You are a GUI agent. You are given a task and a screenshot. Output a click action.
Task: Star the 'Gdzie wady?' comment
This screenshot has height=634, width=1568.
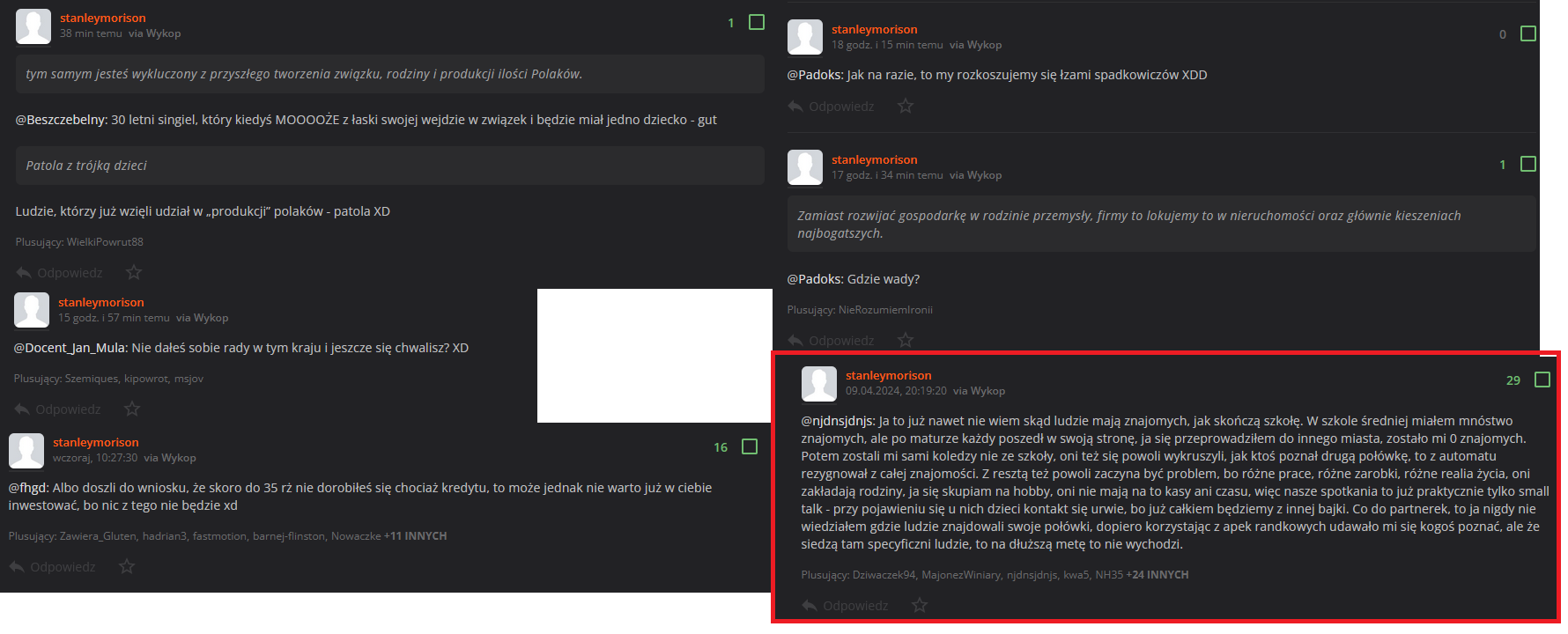(x=906, y=340)
